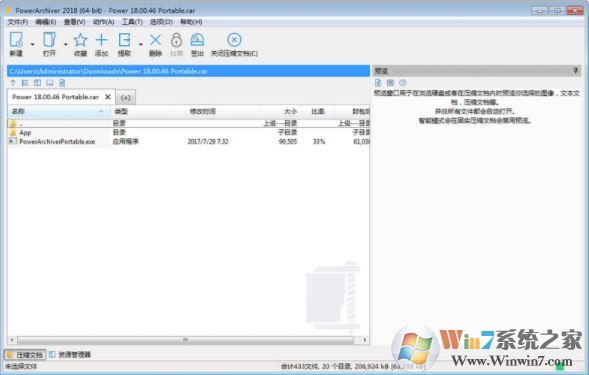Click the status bar file total text
The height and width of the screenshot is (375, 589).
(352, 366)
